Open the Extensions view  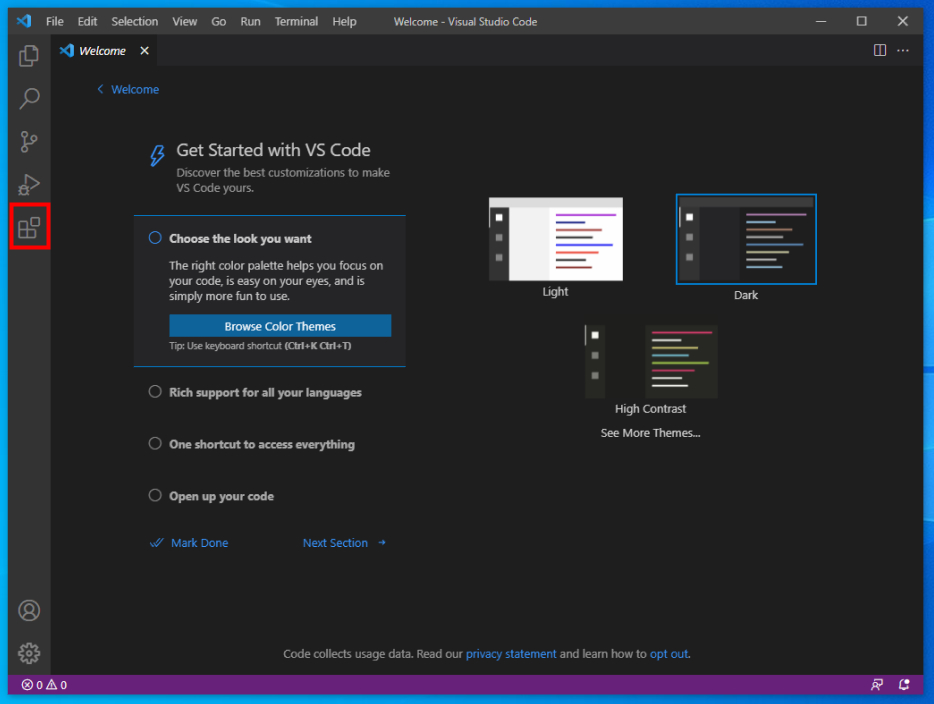tap(29, 228)
